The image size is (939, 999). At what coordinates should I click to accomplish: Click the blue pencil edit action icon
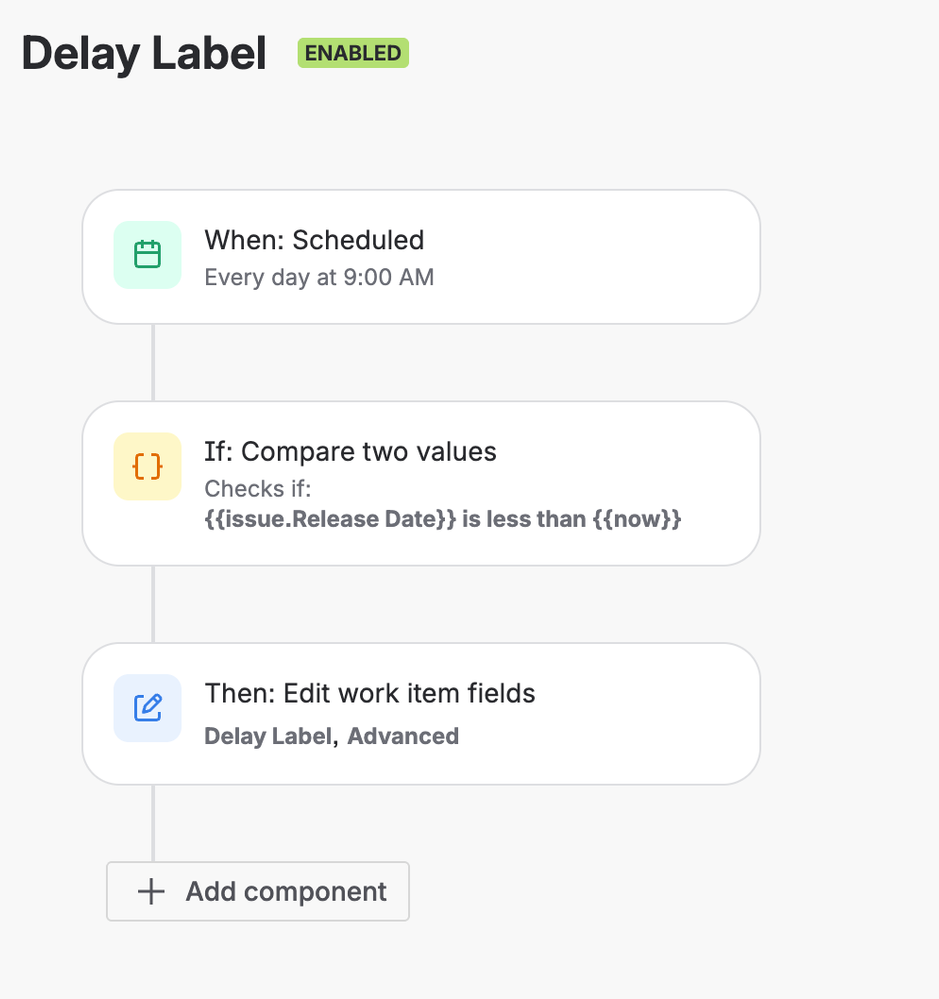click(147, 708)
